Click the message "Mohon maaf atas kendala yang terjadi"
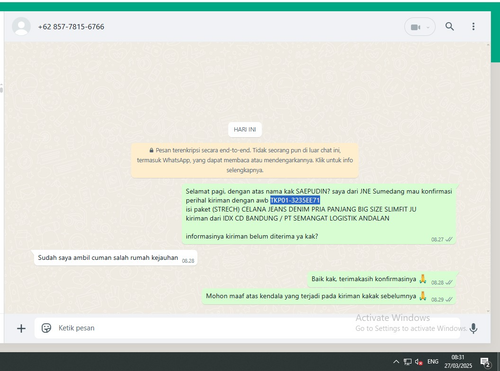 coord(329,296)
